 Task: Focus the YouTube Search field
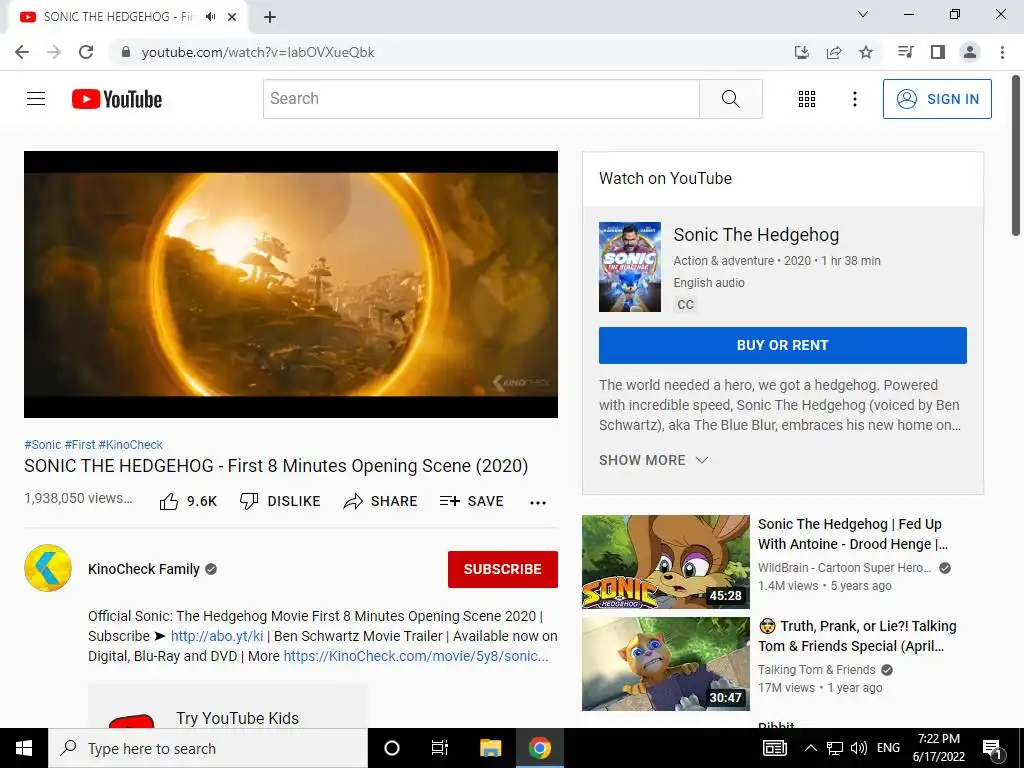[x=481, y=99]
